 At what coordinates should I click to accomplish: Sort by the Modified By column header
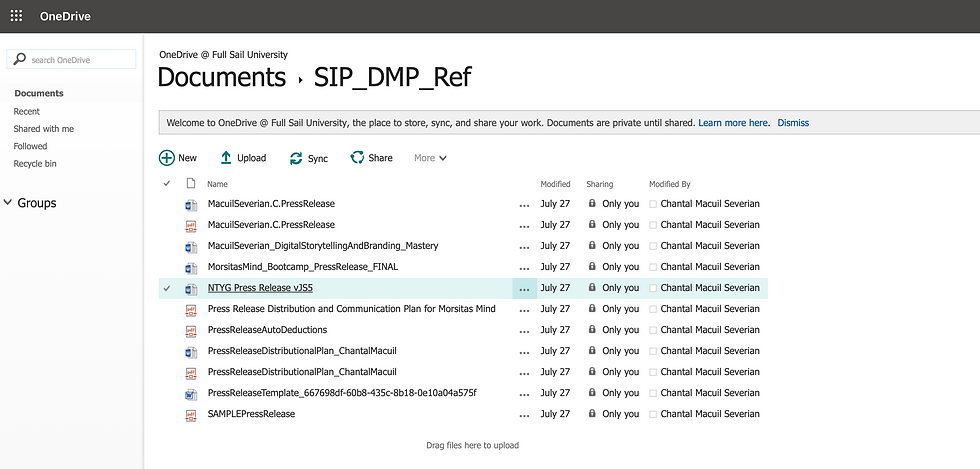click(670, 184)
